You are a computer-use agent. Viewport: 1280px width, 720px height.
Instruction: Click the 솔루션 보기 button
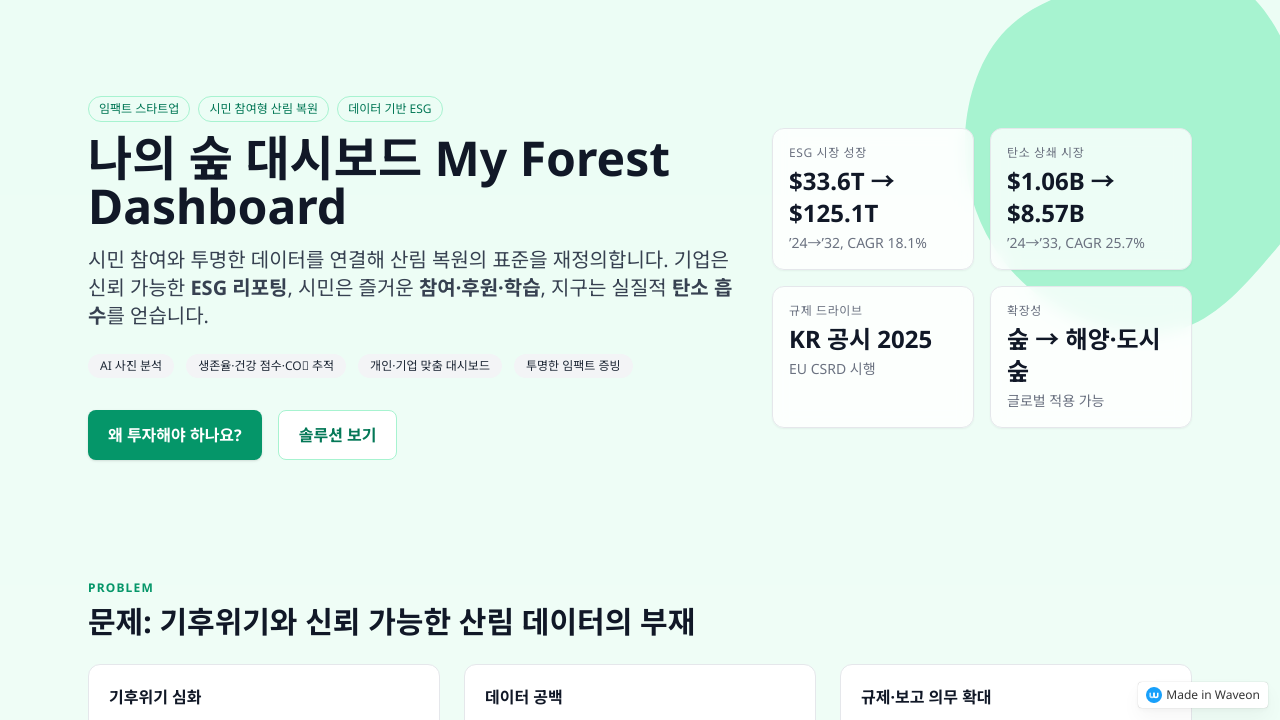[337, 435]
